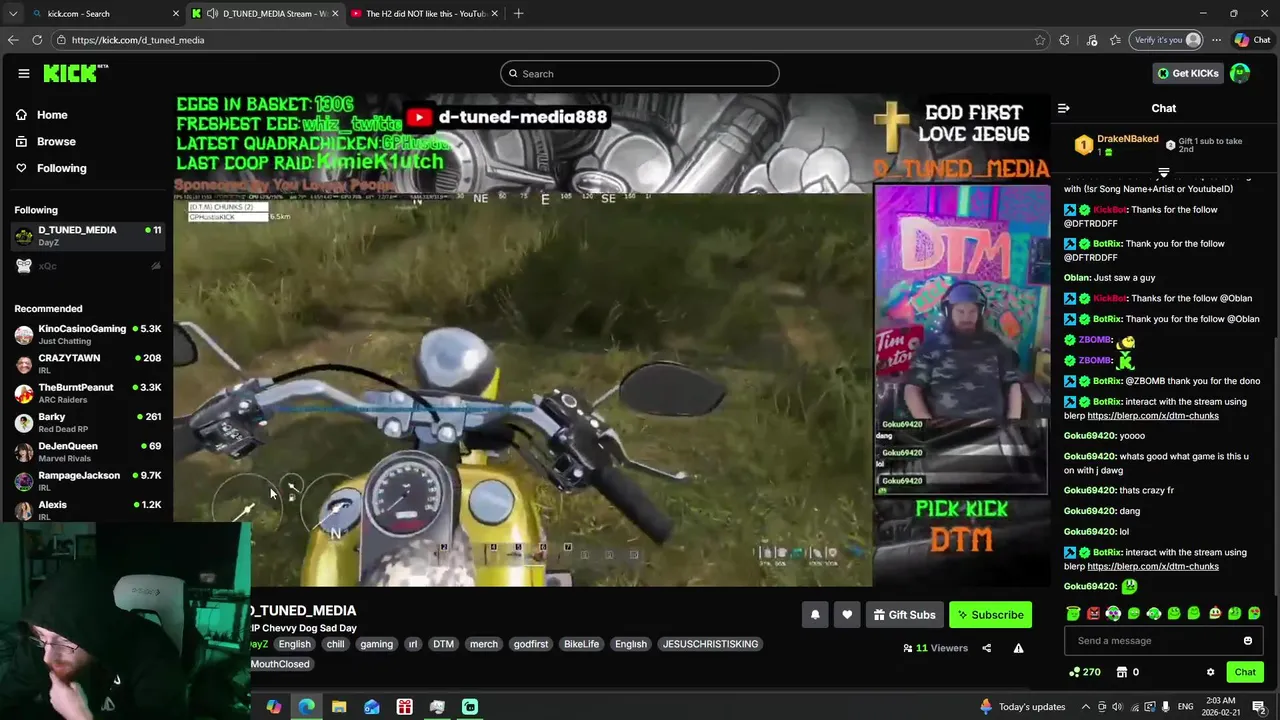The height and width of the screenshot is (720, 1280).
Task: Open DrakeNBaked top gifter entry
Action: point(1117,145)
